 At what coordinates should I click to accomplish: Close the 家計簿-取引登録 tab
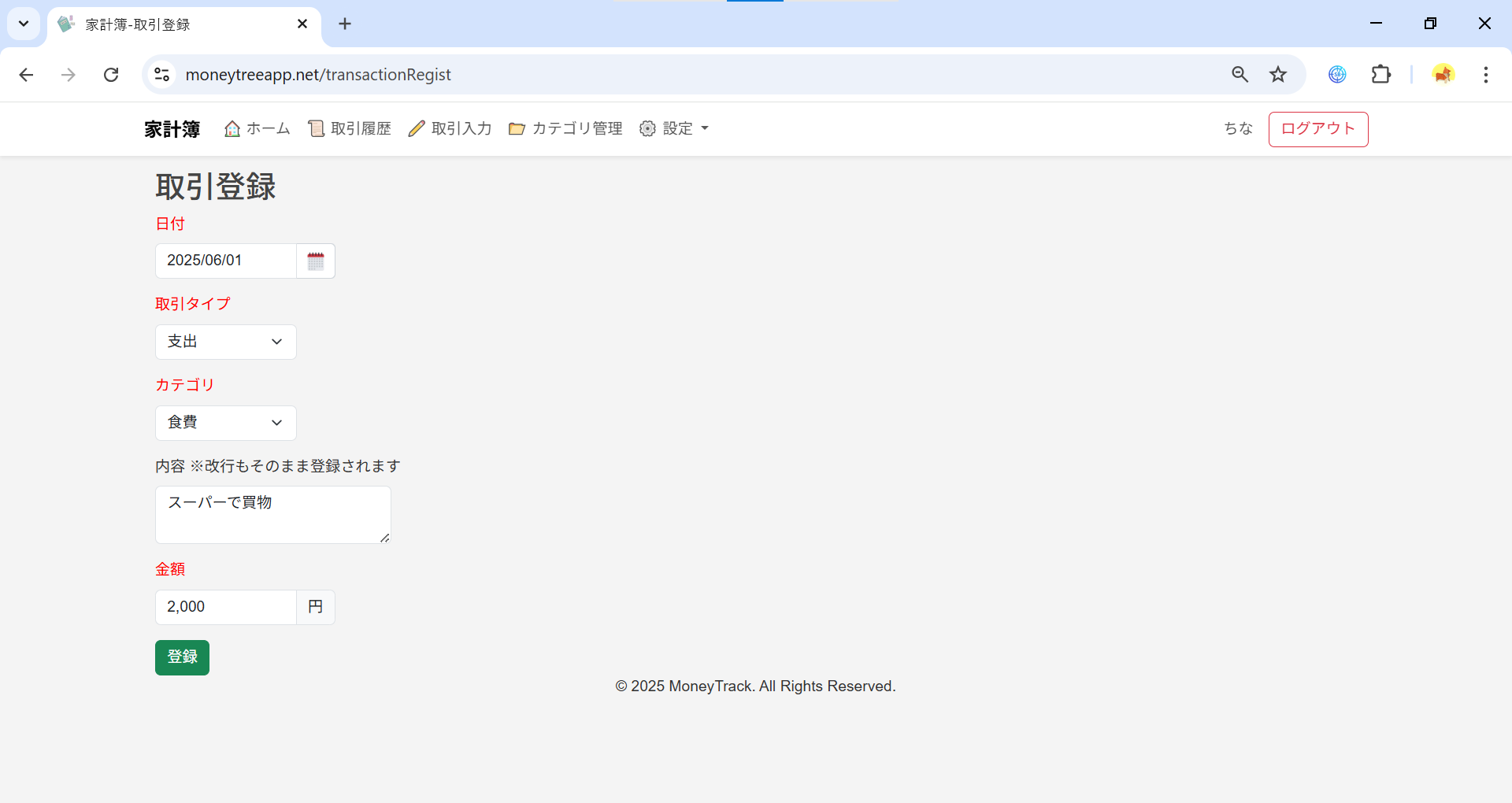(302, 24)
